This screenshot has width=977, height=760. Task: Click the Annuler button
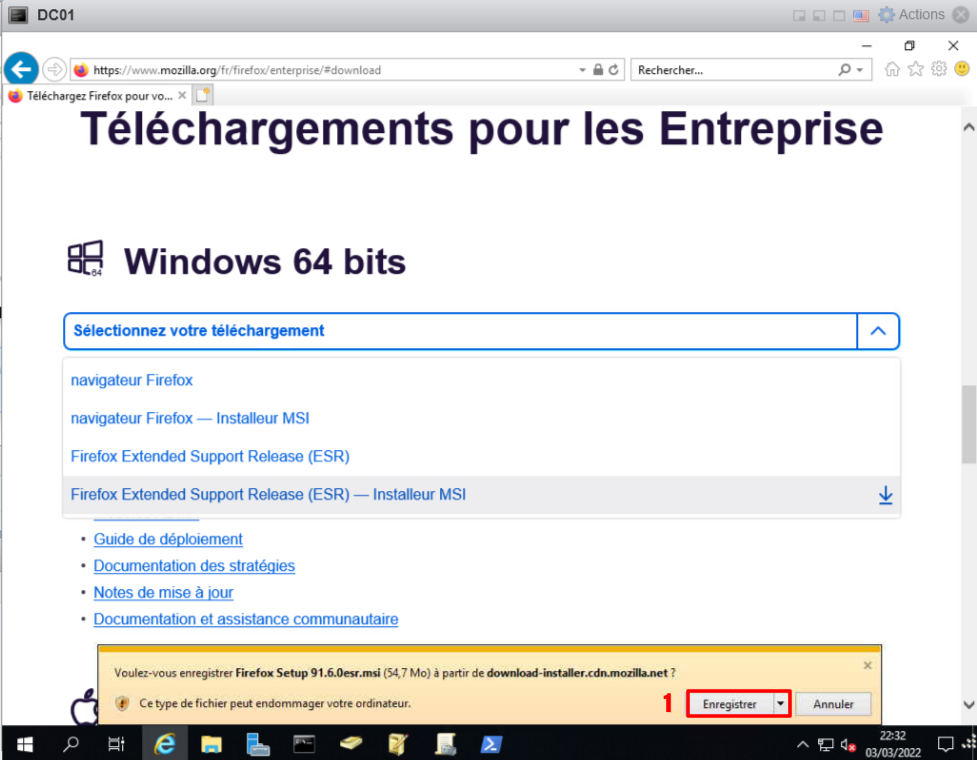tap(833, 704)
